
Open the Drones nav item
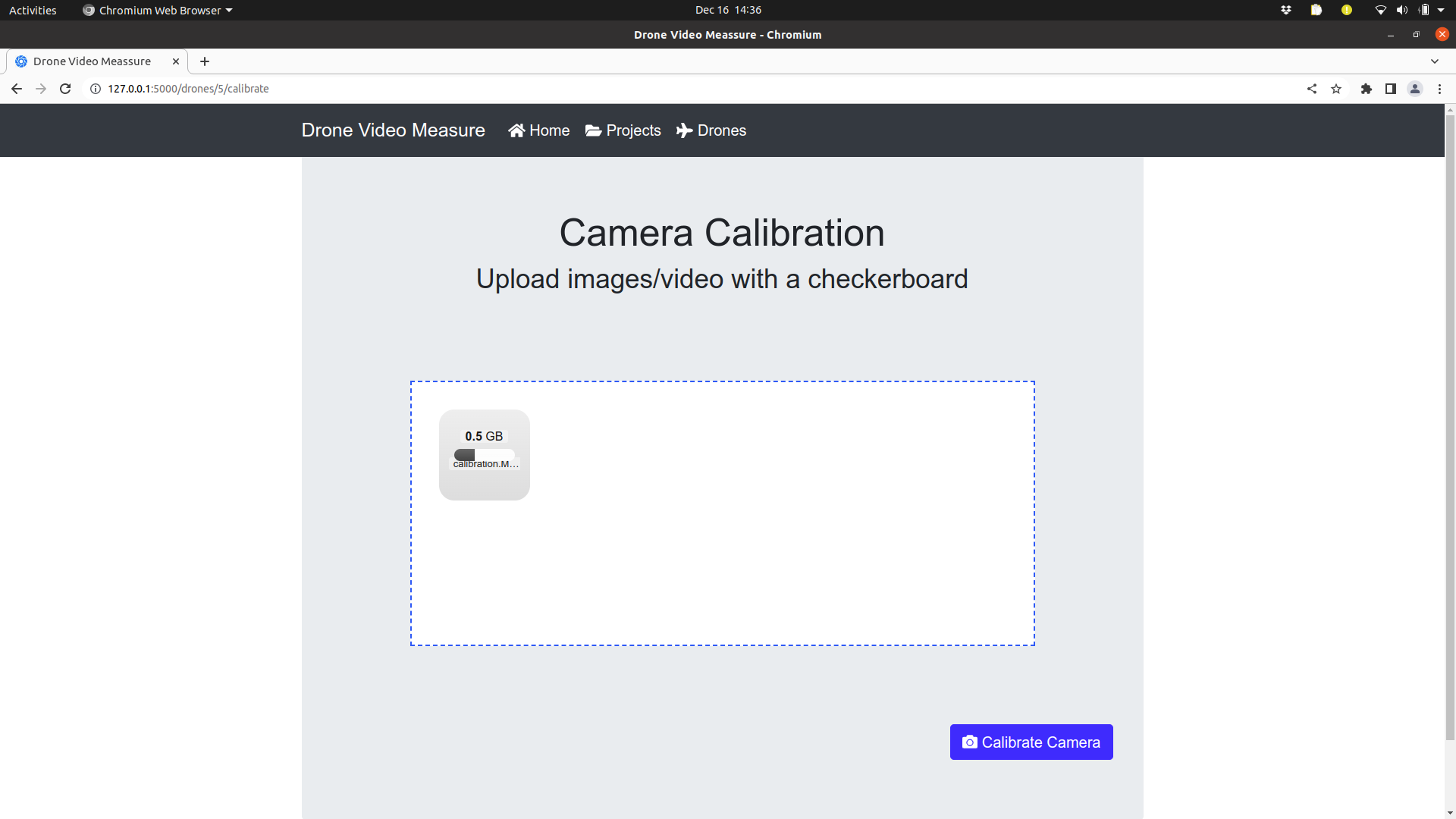711,130
